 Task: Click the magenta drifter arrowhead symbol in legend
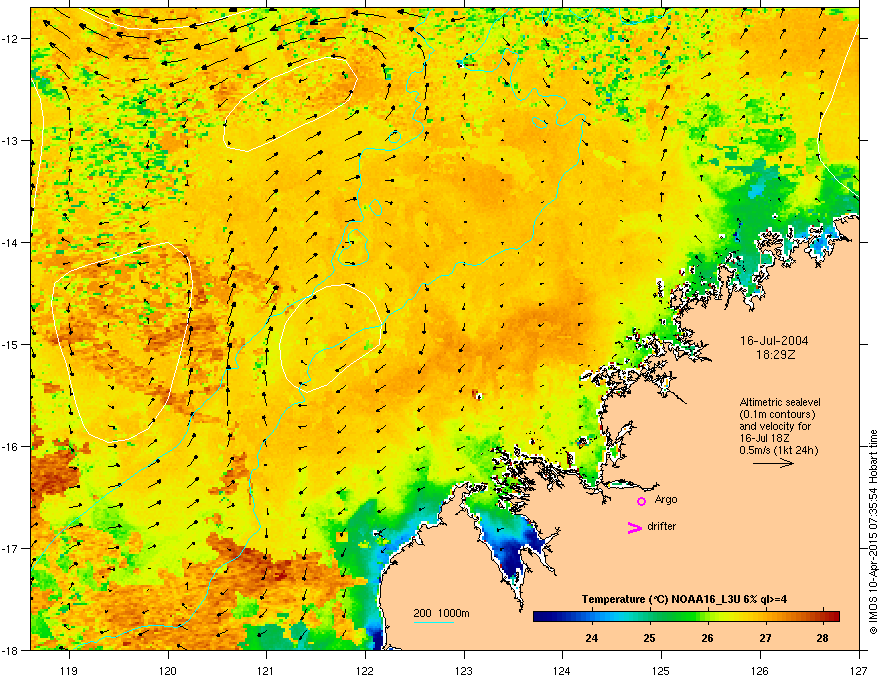(x=634, y=527)
